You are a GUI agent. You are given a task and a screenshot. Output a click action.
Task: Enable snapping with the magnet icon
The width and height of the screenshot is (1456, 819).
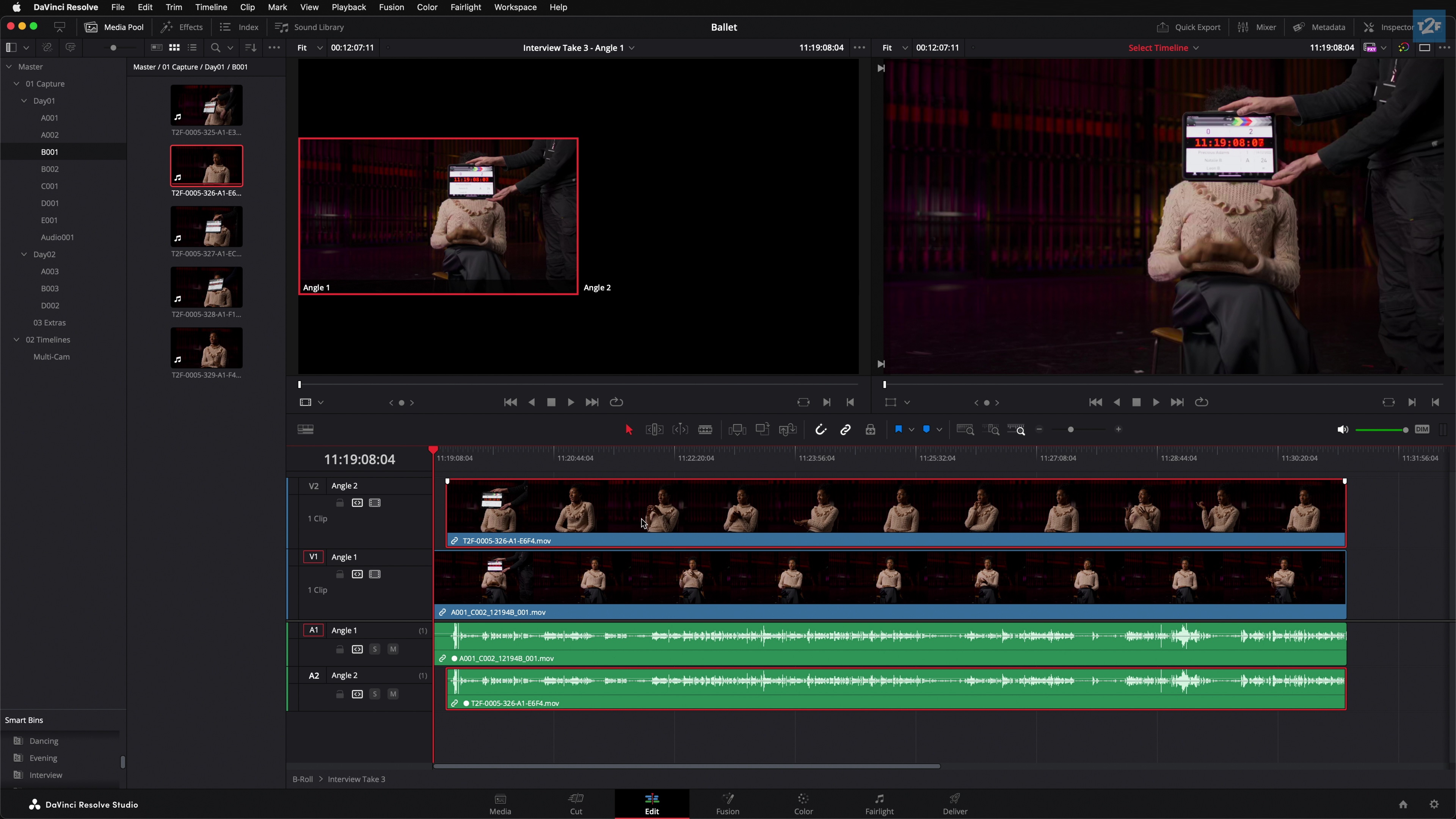pyautogui.click(x=822, y=430)
